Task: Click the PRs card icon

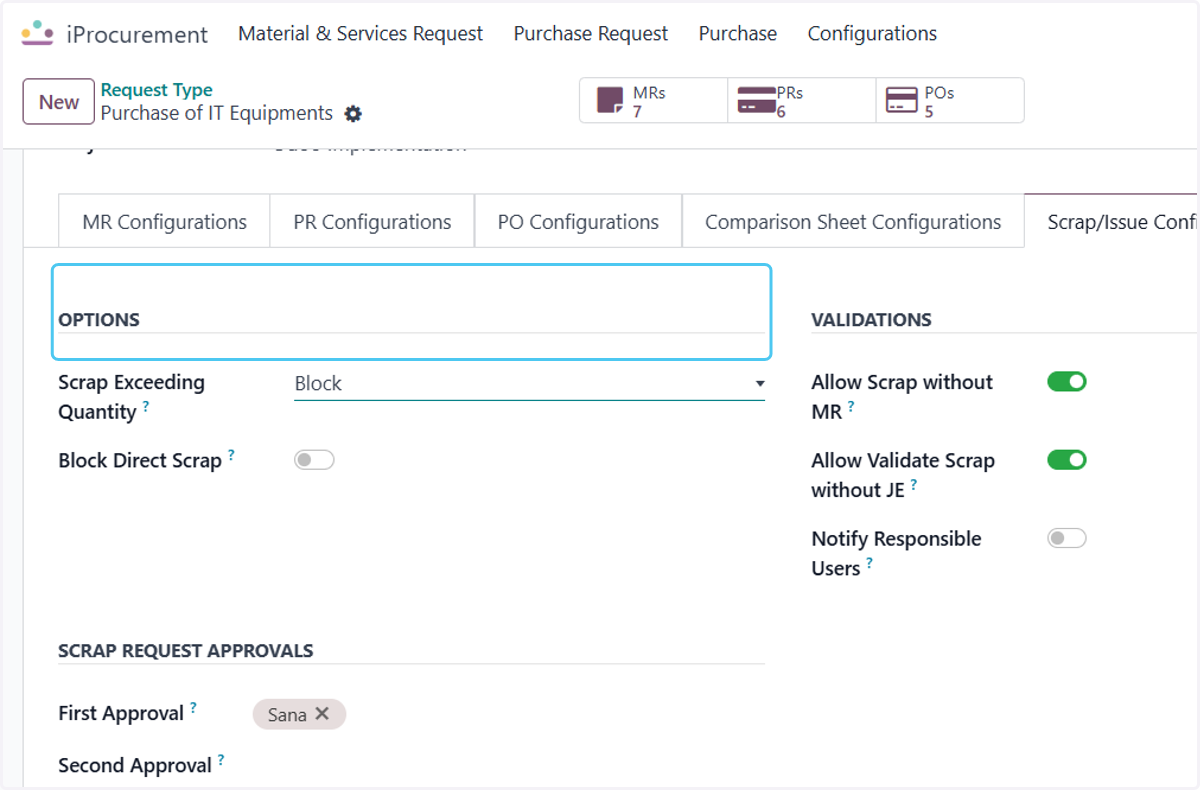Action: coord(756,101)
